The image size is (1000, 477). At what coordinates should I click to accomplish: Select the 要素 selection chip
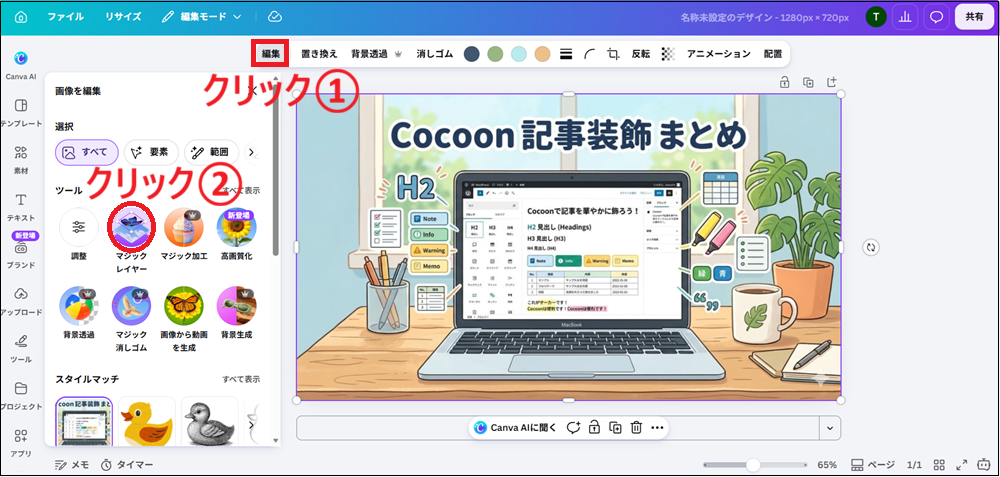[151, 152]
